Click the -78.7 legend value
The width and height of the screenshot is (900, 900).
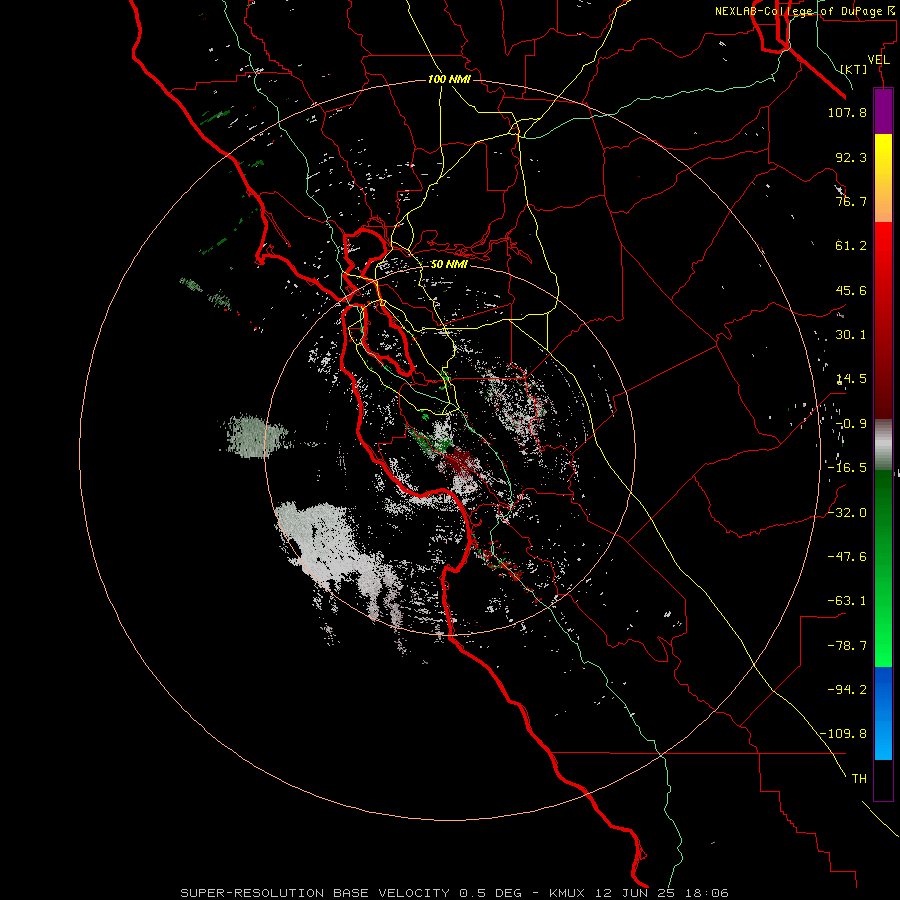coord(847,646)
